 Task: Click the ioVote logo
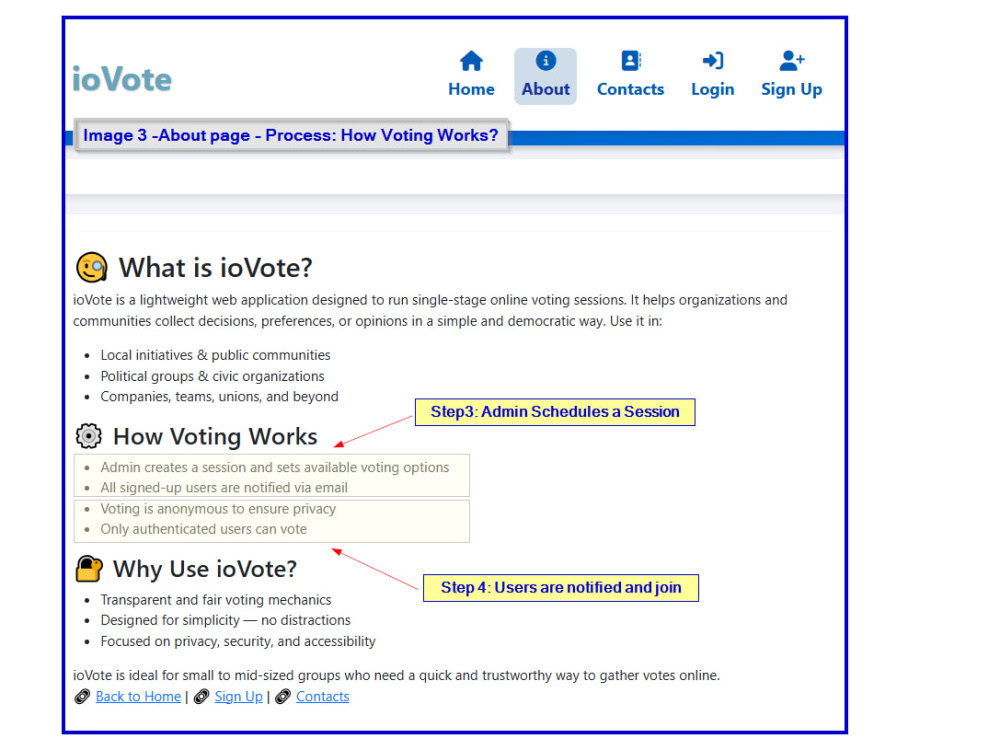click(x=122, y=80)
